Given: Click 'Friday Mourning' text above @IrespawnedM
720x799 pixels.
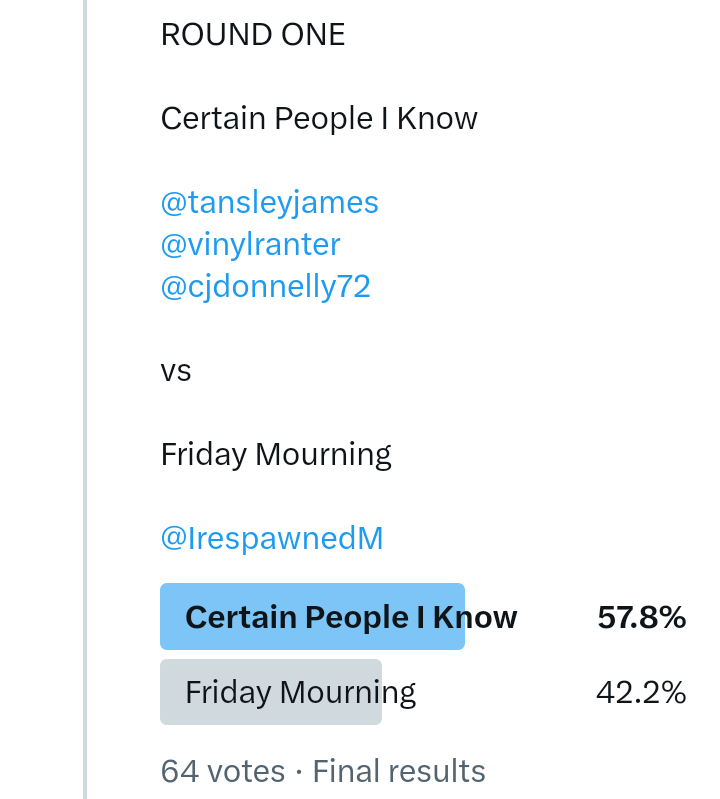Looking at the screenshot, I should (276, 455).
